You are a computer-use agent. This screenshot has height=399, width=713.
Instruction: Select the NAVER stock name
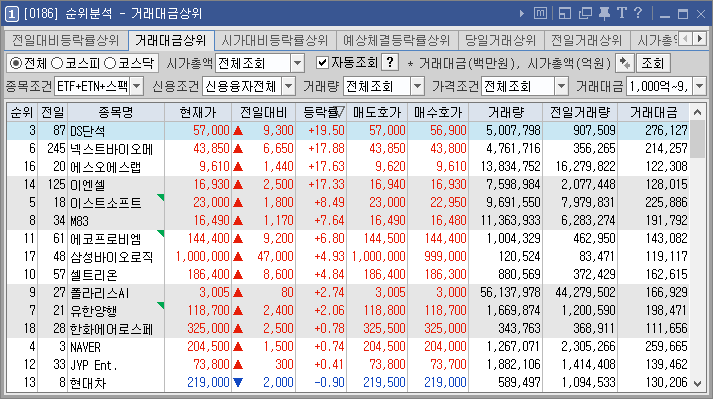pos(85,347)
